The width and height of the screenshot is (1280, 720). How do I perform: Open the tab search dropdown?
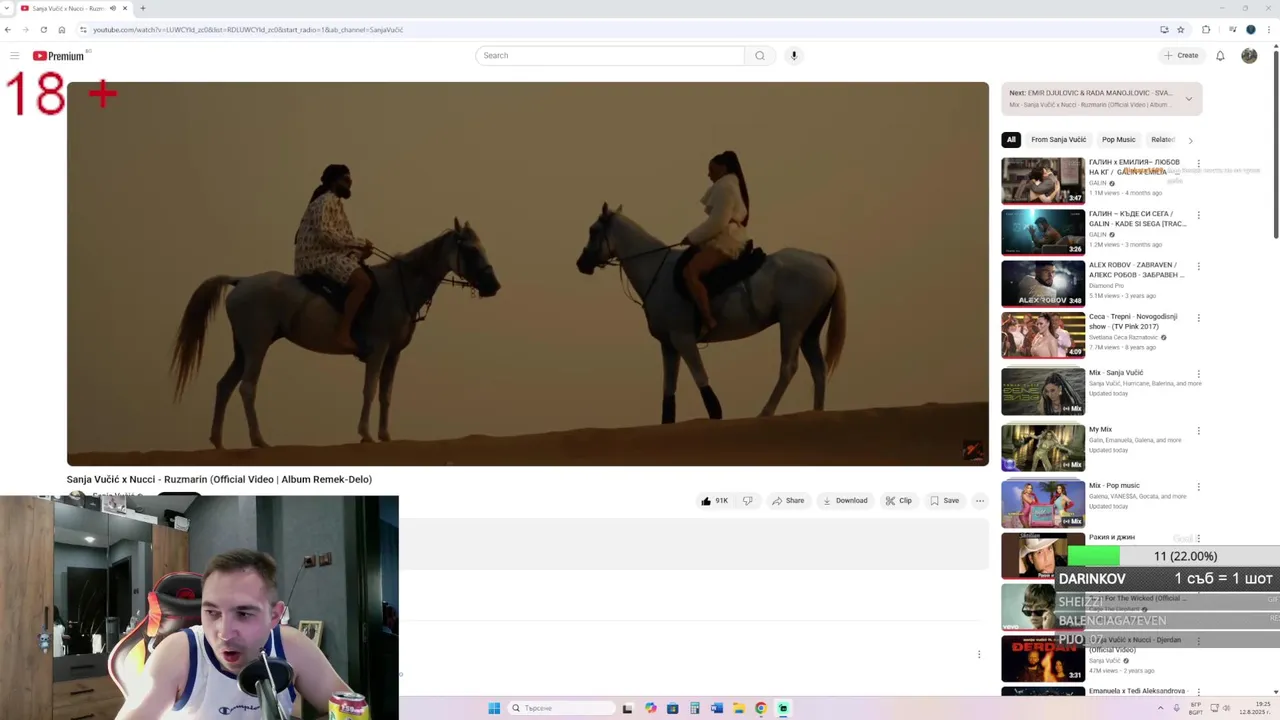click(x=7, y=8)
